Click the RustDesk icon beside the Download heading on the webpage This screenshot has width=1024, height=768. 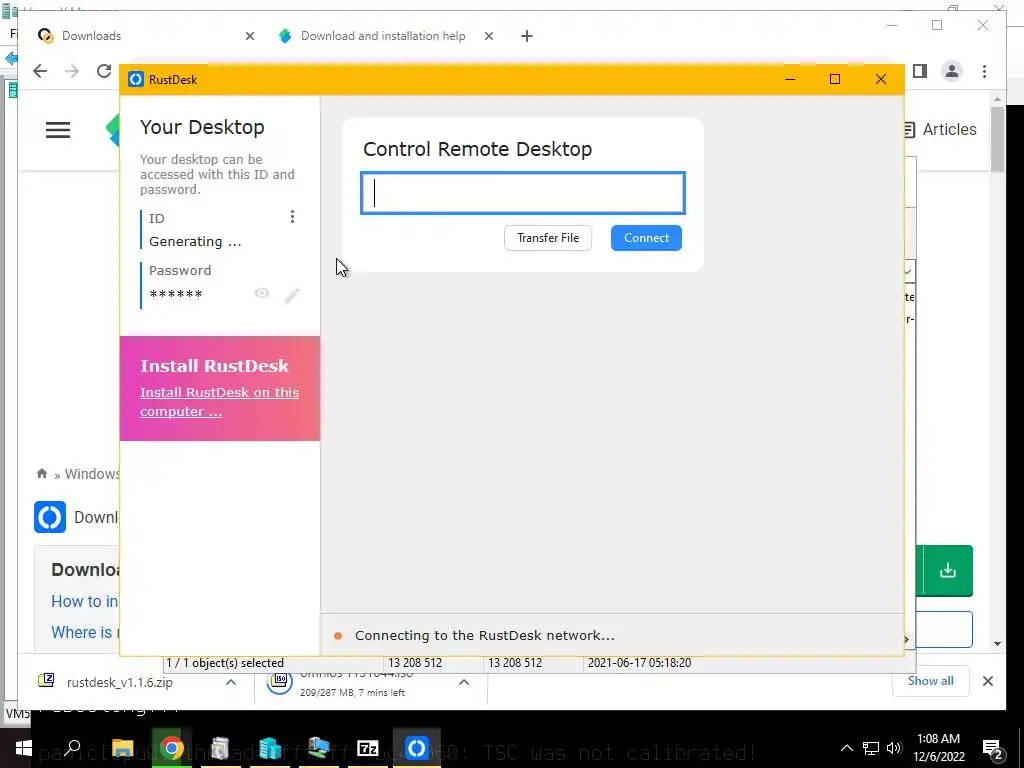(x=50, y=517)
